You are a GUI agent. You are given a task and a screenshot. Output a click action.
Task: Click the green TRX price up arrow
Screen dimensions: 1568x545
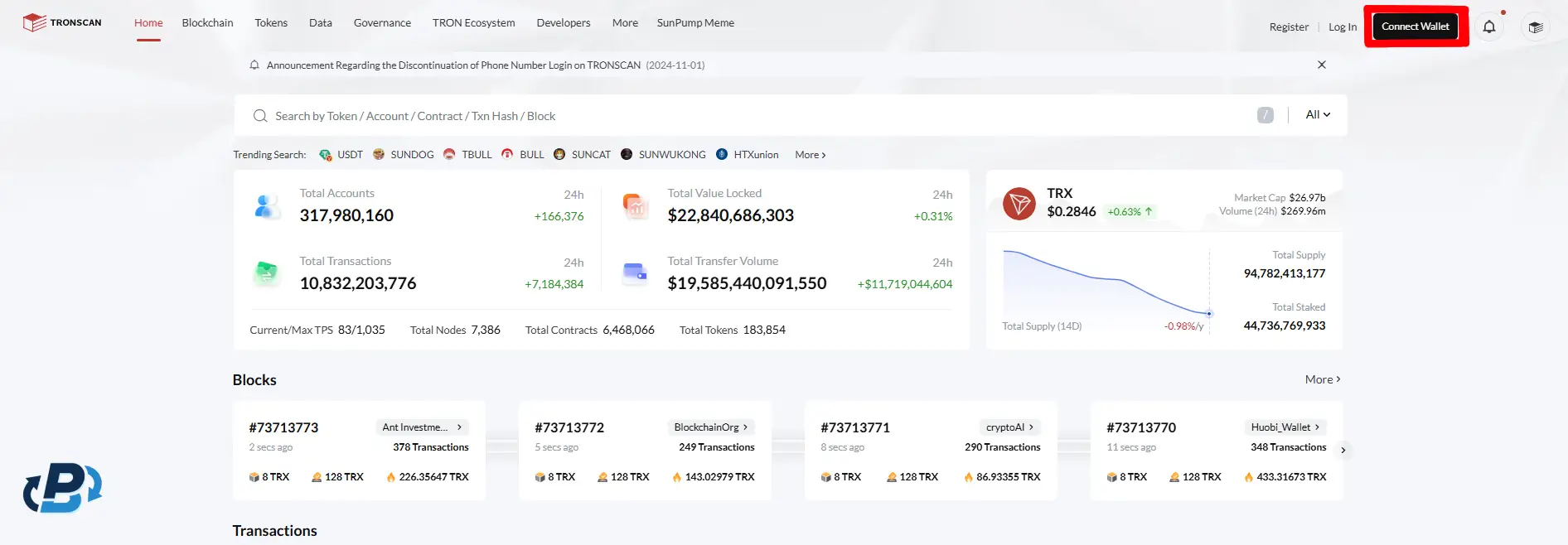coord(1149,212)
